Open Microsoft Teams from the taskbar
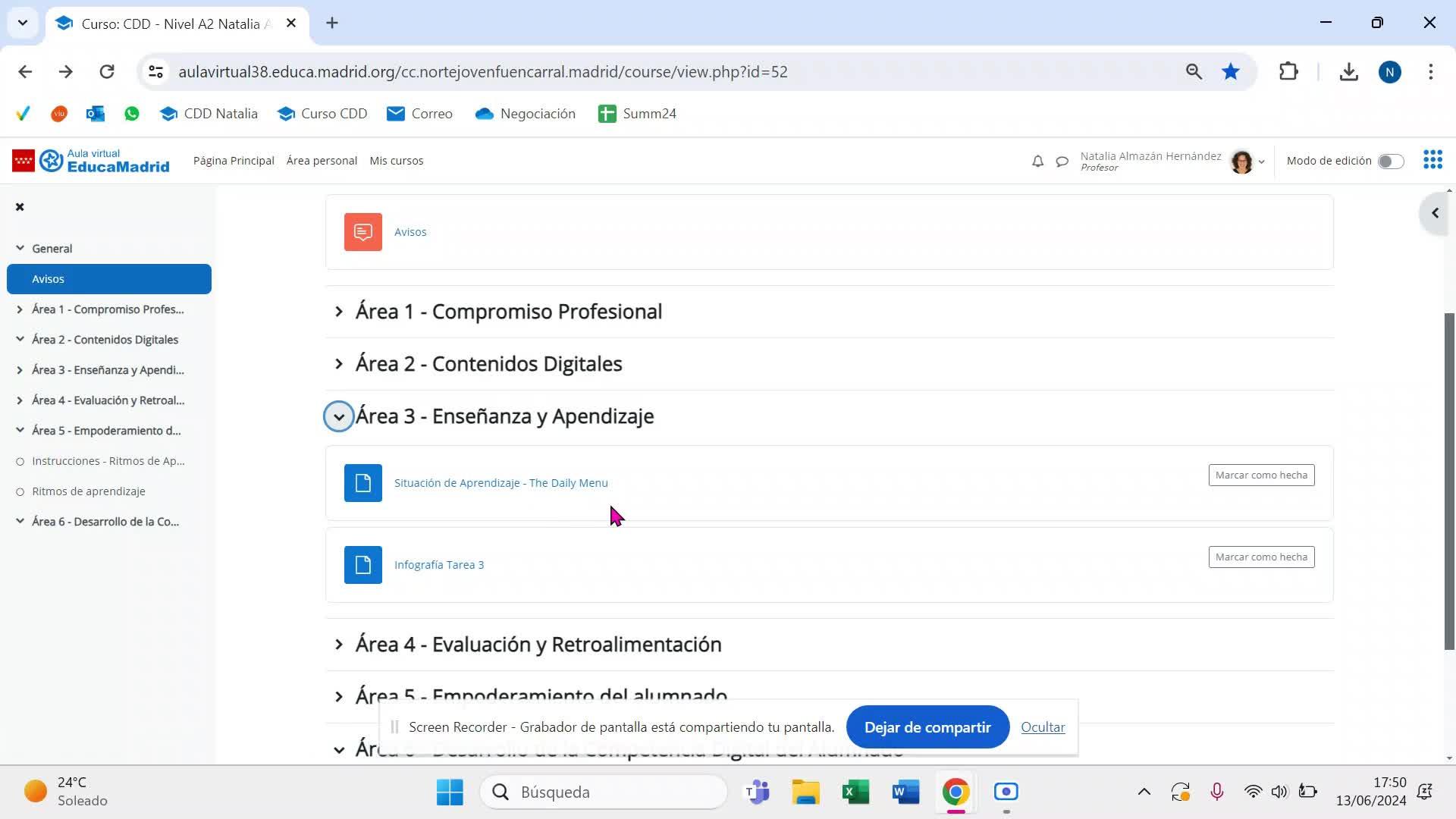The width and height of the screenshot is (1456, 819). (757, 792)
